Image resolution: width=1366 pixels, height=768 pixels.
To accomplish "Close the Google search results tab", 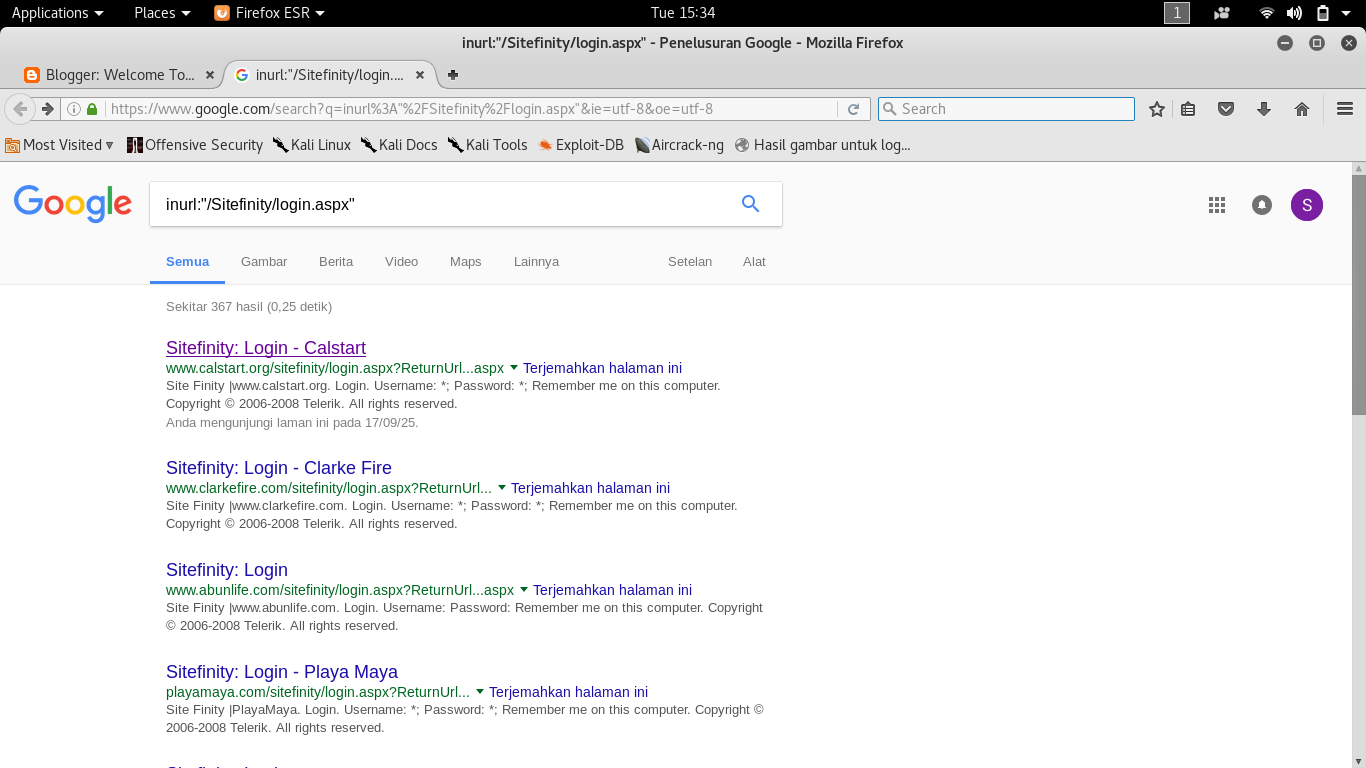I will tap(420, 75).
